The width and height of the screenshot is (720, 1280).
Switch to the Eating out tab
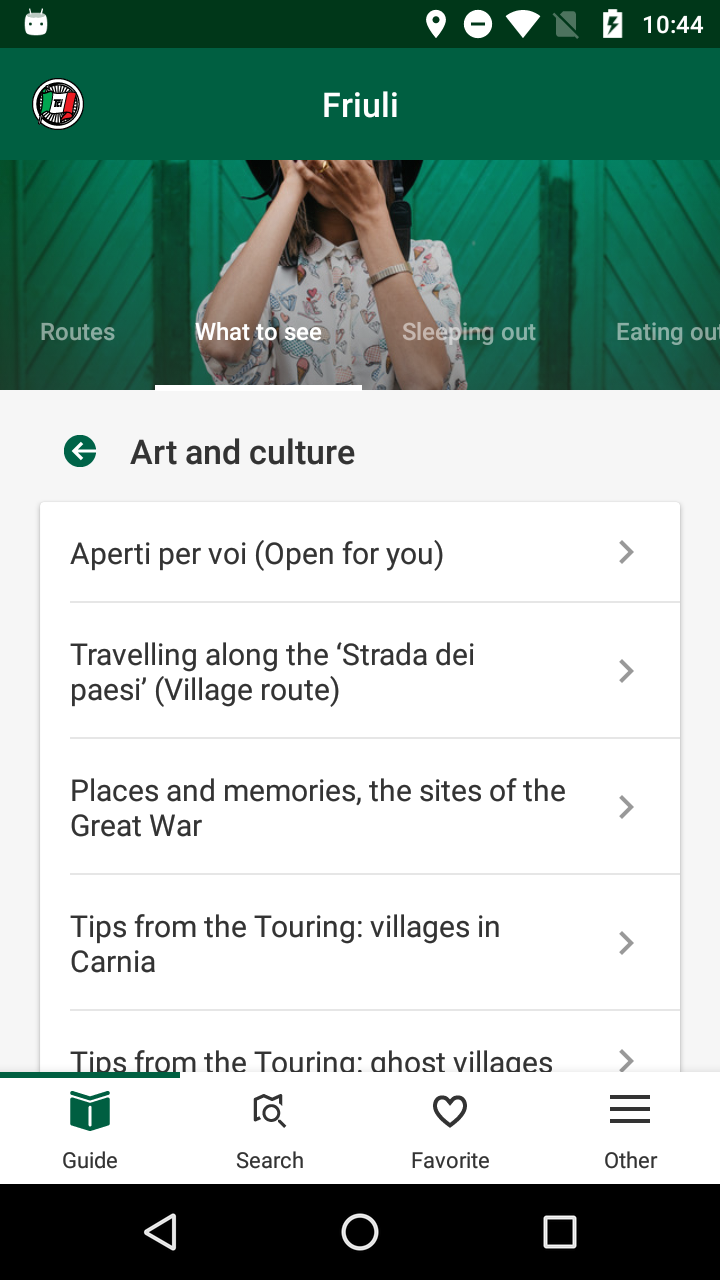pos(667,332)
